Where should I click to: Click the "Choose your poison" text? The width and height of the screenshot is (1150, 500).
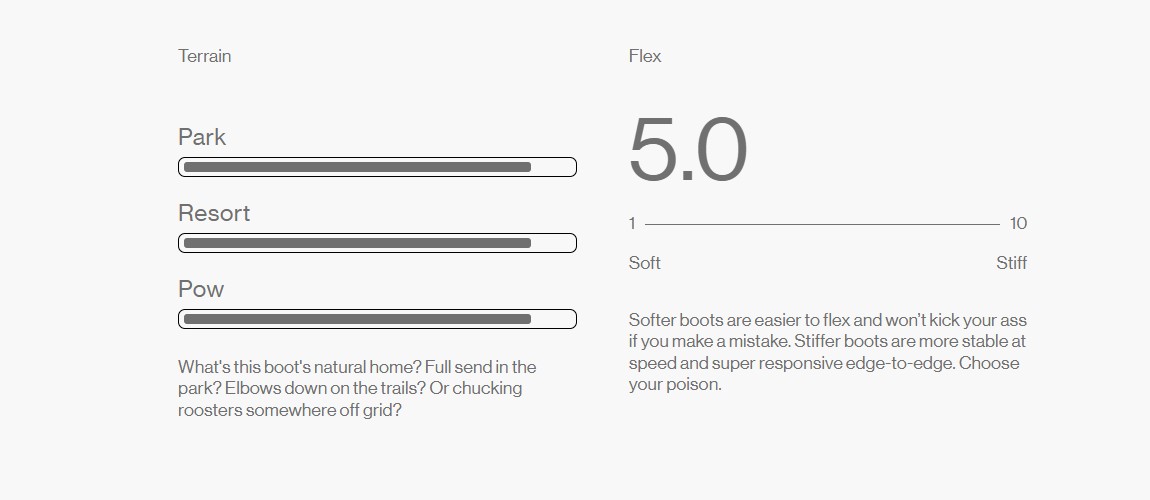990,363
